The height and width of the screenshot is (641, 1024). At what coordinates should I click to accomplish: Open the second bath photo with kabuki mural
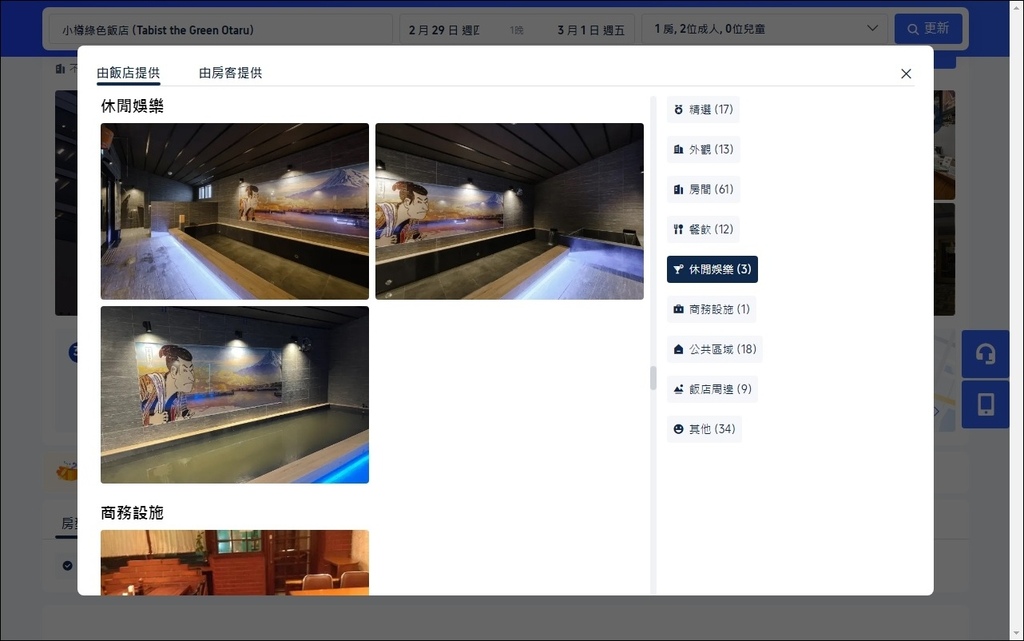[x=509, y=211]
